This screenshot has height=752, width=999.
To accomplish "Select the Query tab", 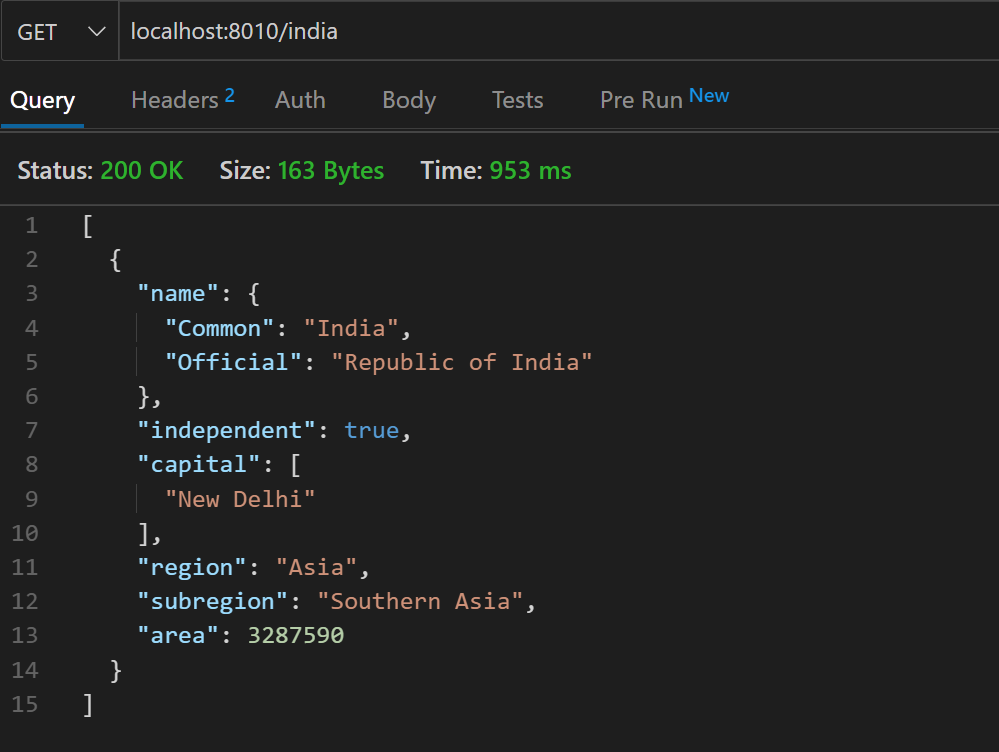I will (x=42, y=100).
